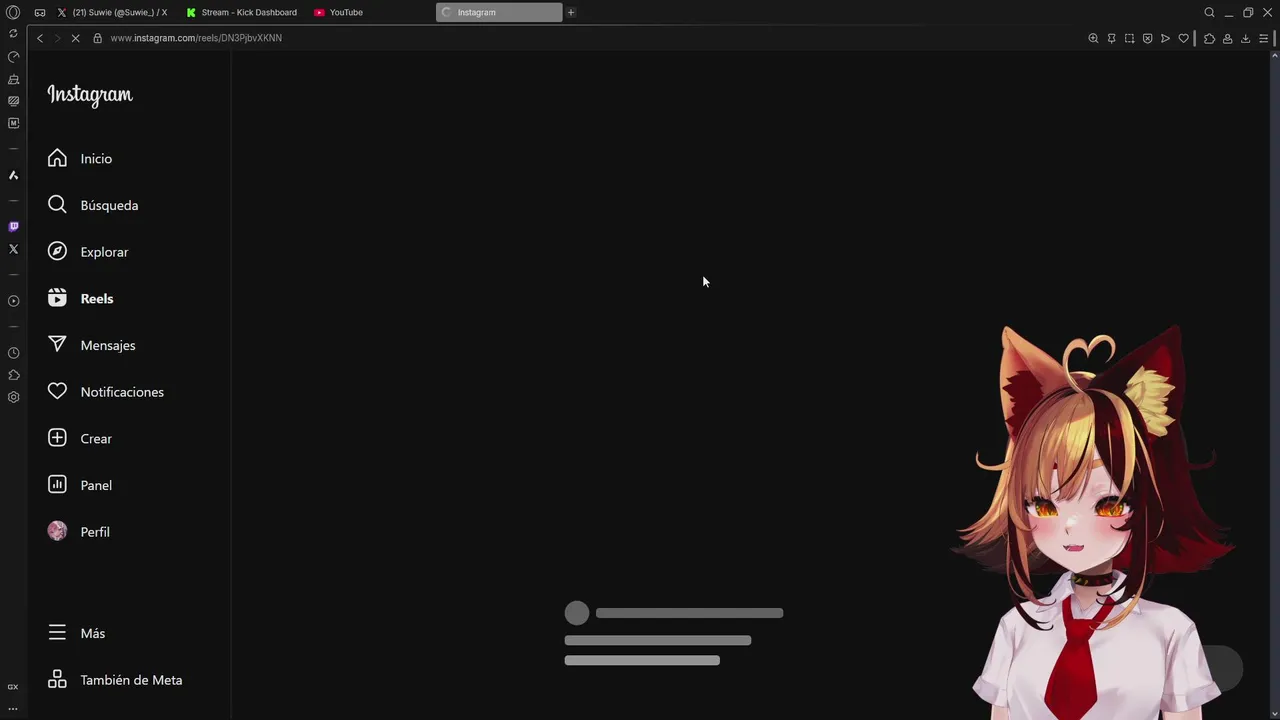Screen dimensions: 1280x720
Task: Open Extensions cube in sidebar
Action: pyautogui.click(x=13, y=375)
